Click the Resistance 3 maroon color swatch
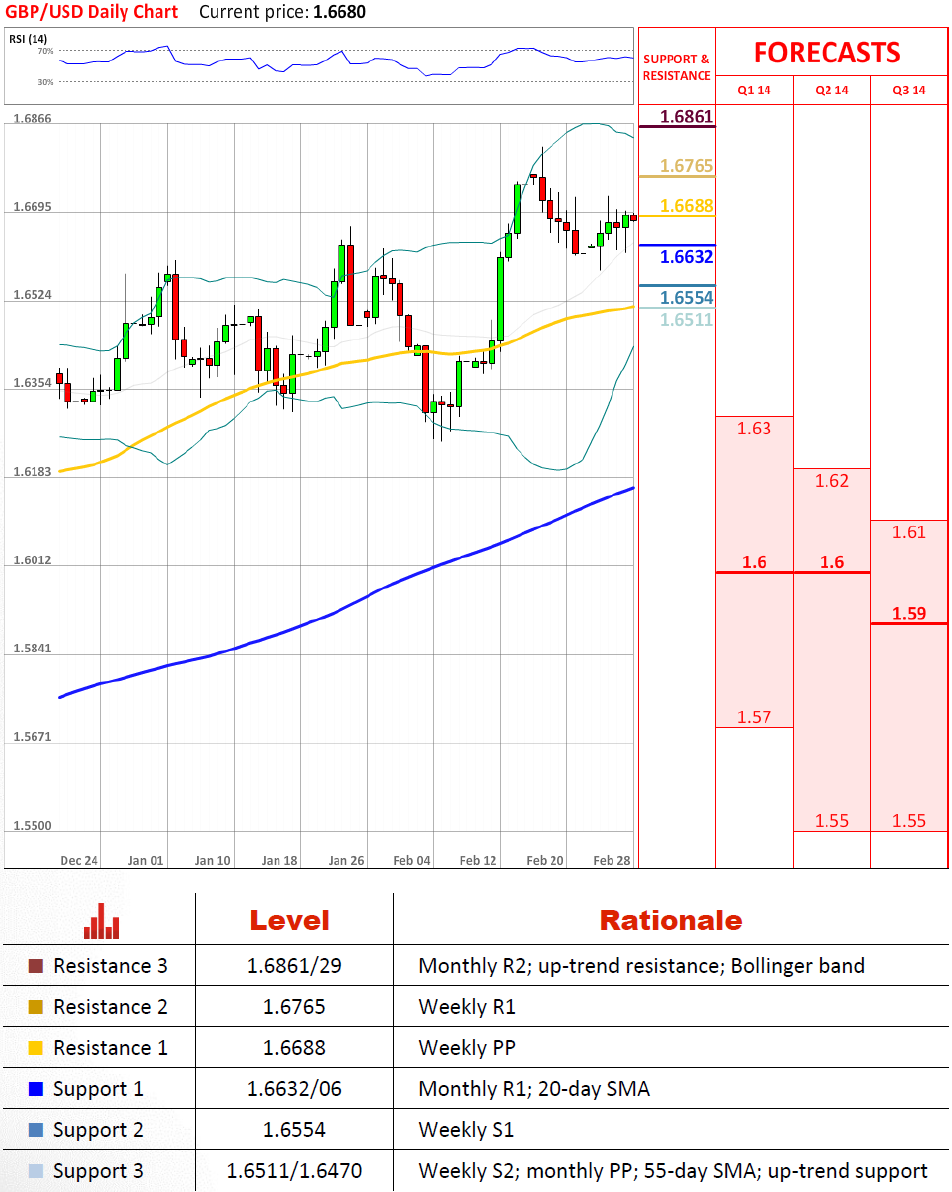 pos(36,966)
